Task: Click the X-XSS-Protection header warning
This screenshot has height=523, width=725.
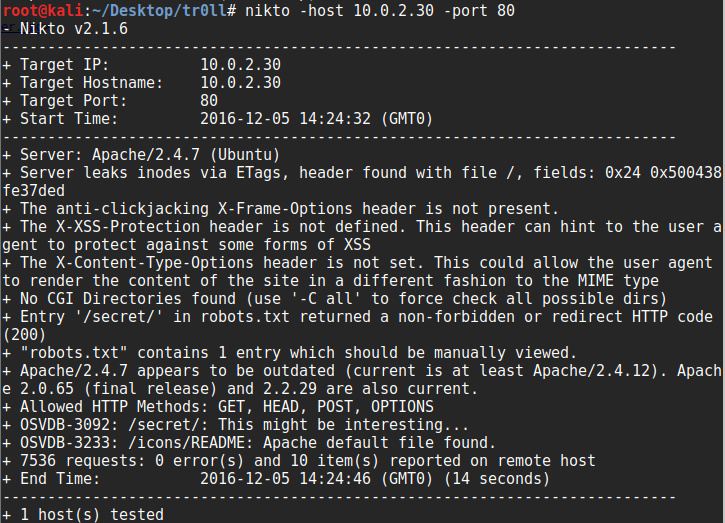Action: (x=362, y=235)
